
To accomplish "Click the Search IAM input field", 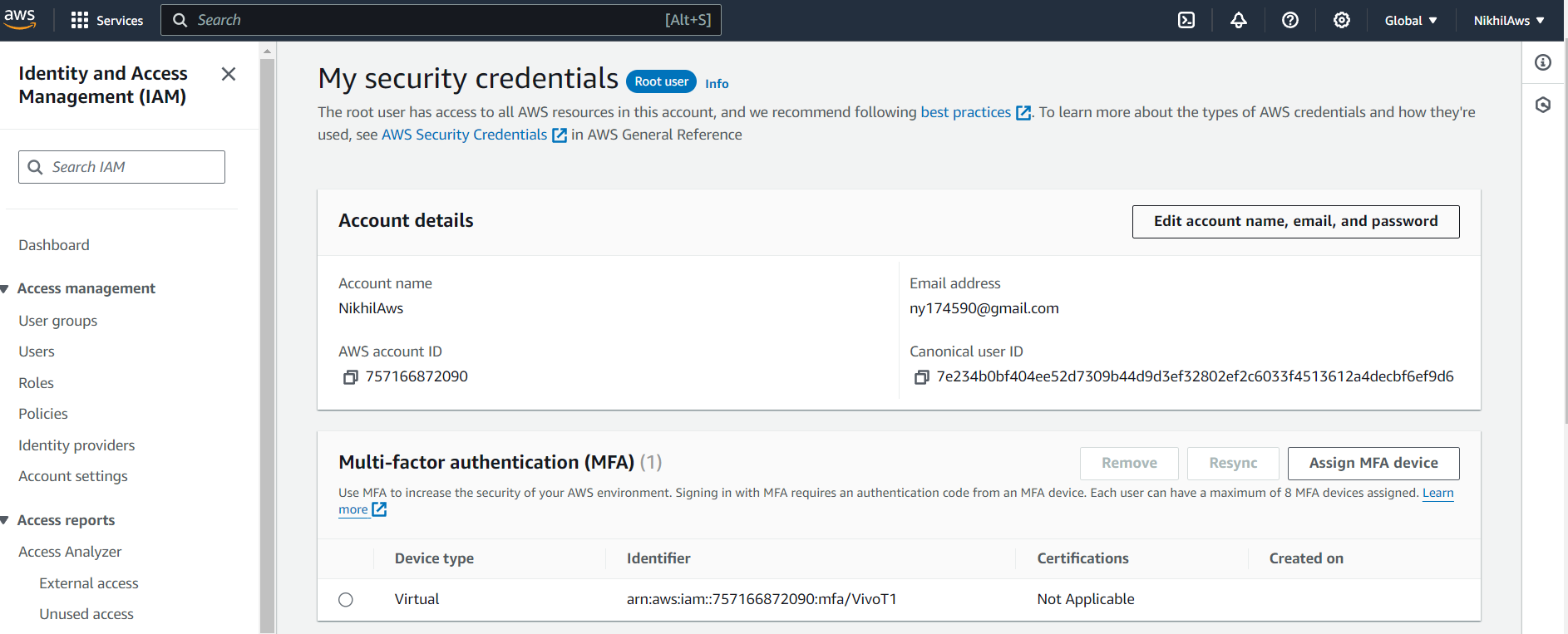I will click(x=121, y=167).
